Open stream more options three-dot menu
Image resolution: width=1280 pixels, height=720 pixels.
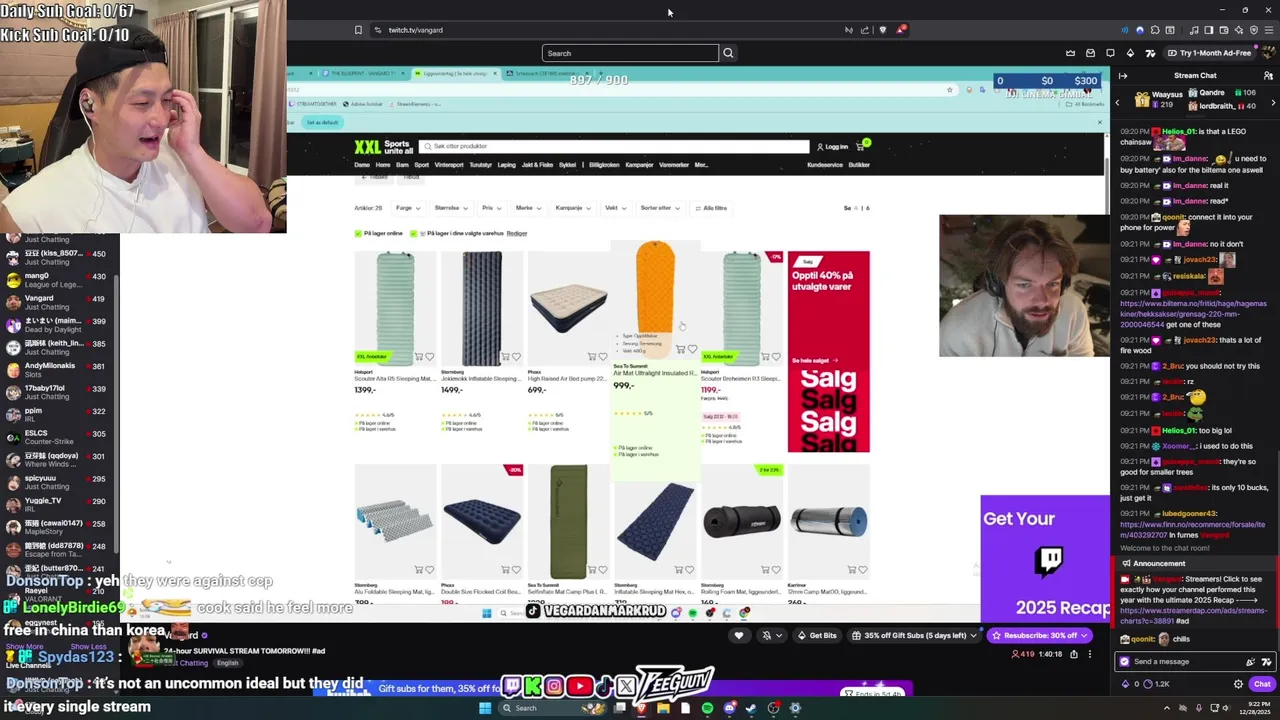click(x=1091, y=654)
